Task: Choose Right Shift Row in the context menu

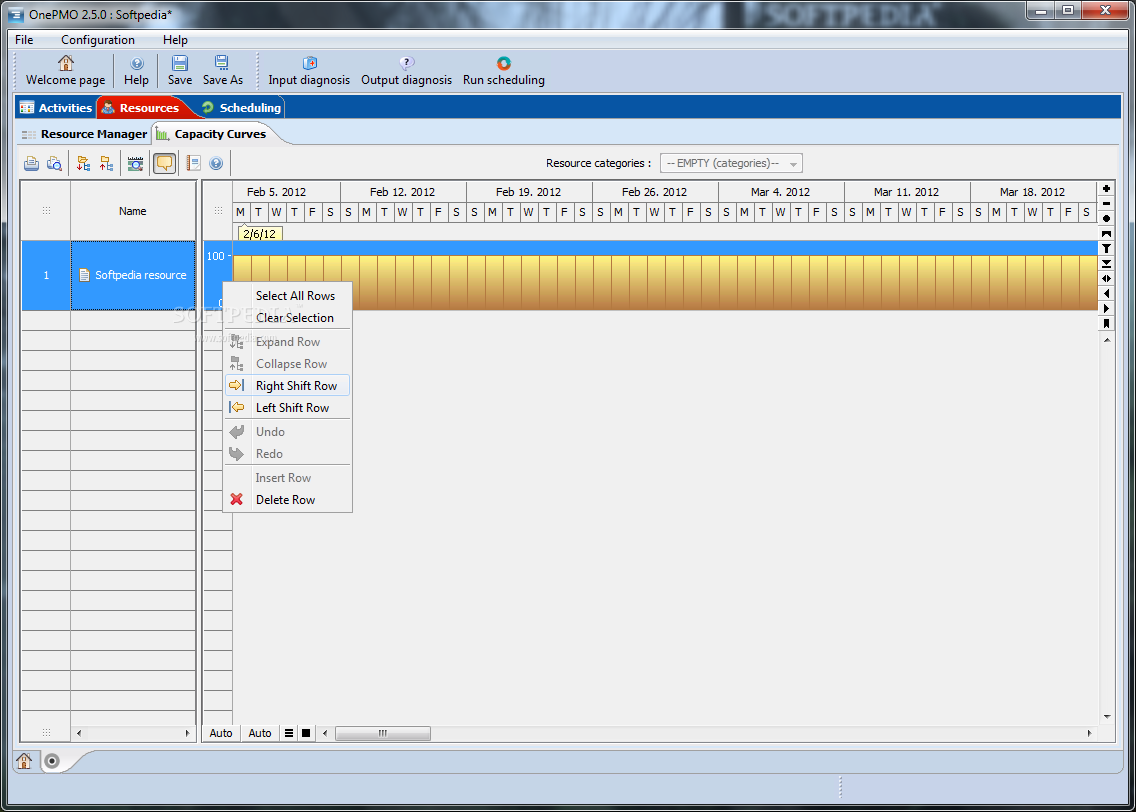Action: (x=288, y=386)
